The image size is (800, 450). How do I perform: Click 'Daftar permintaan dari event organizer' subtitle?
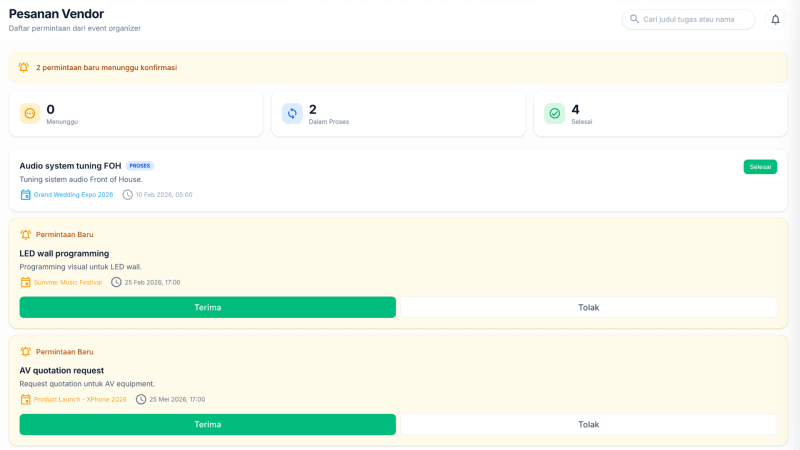click(74, 29)
